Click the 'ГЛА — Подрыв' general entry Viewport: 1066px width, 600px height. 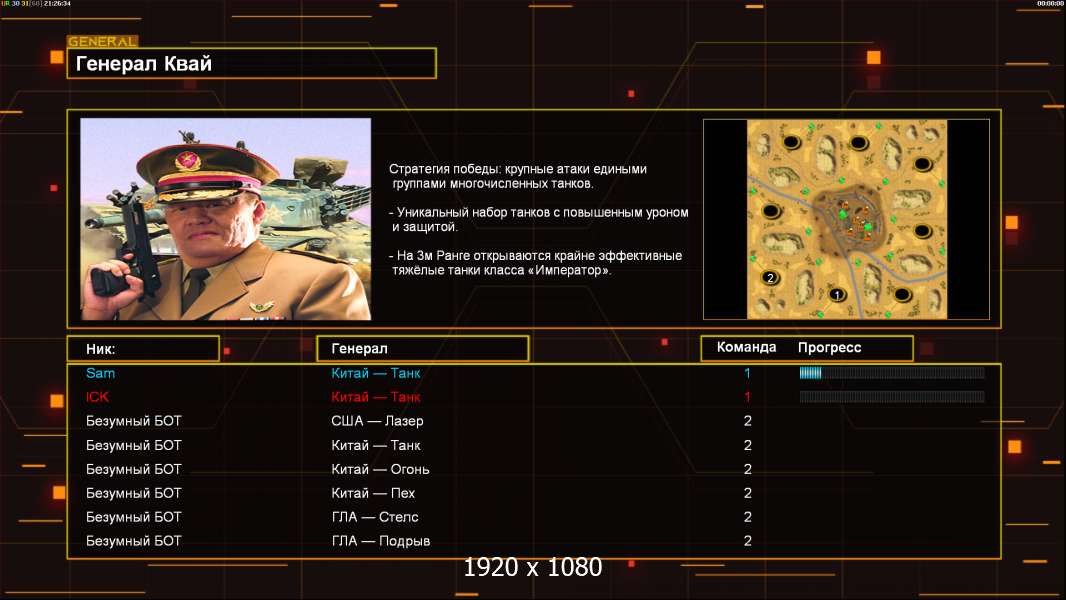click(x=381, y=541)
